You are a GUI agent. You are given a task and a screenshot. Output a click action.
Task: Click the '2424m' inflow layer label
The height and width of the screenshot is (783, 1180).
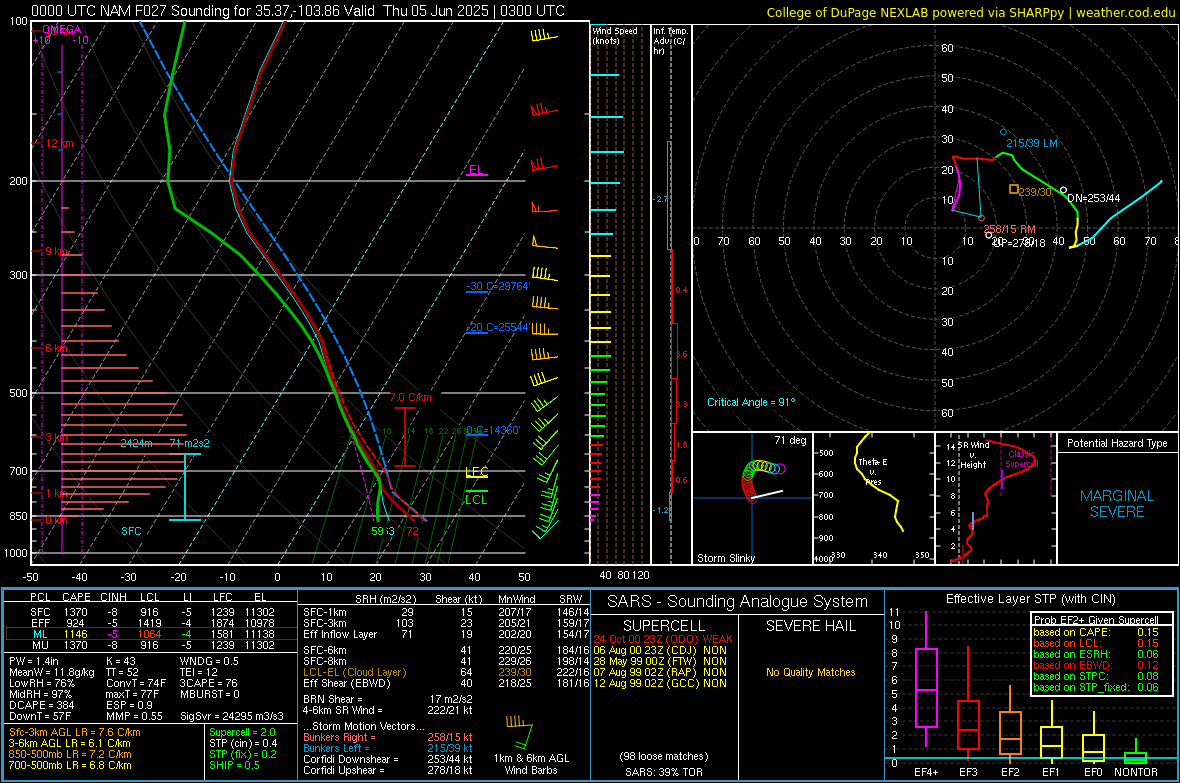point(136,443)
